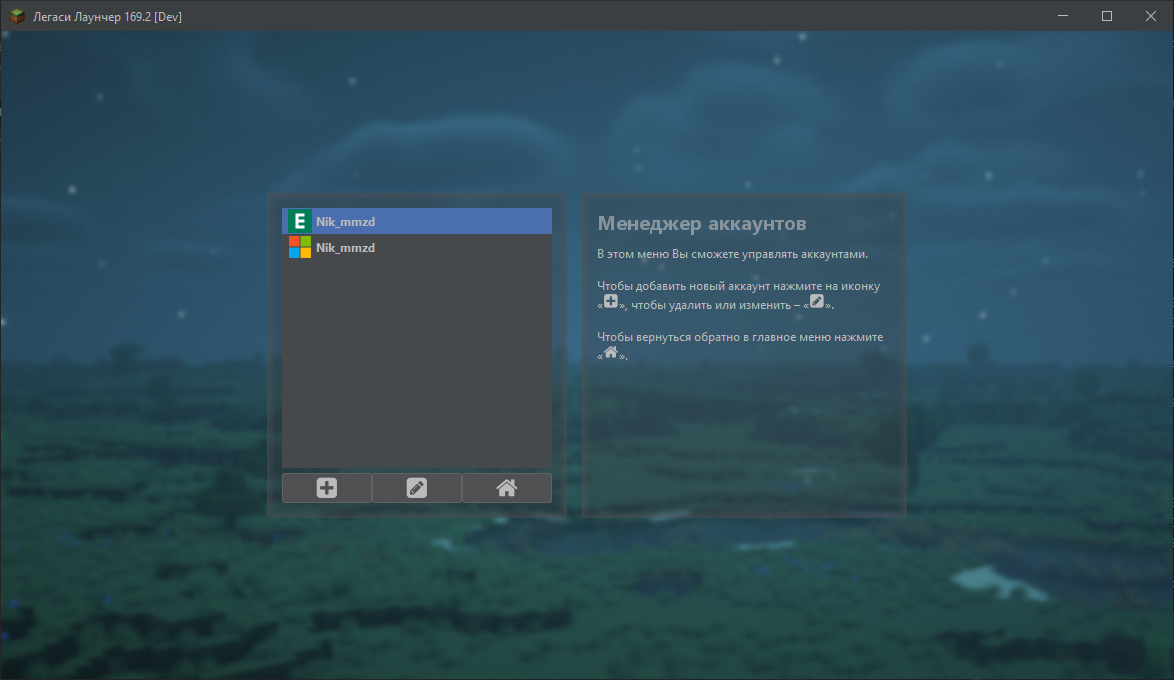Click the «Менеджер аккаунтов» heading
The height and width of the screenshot is (680, 1174).
702,223
